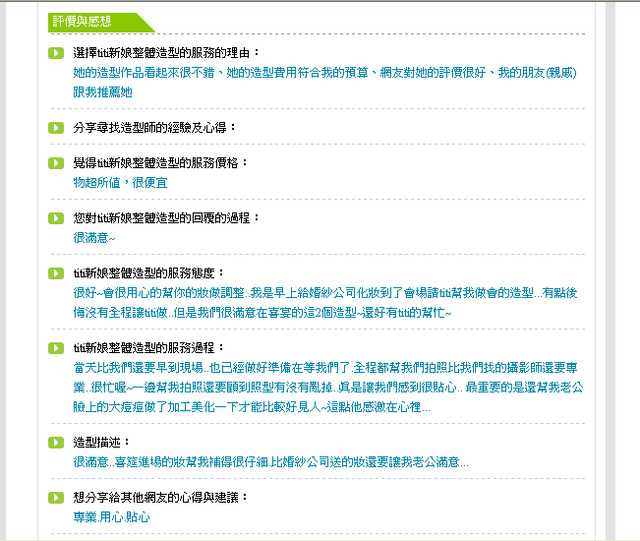This screenshot has width=640, height=541.
Task: Select heading 想分享給其他網友的心得與建議
Action: point(160,497)
